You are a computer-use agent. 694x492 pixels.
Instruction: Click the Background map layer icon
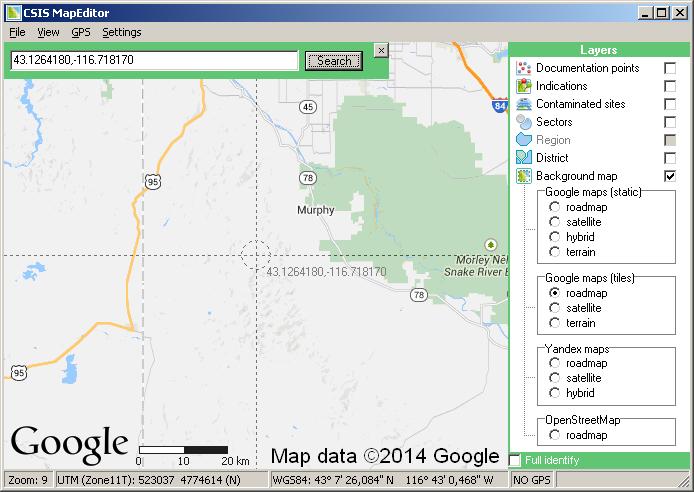point(524,176)
